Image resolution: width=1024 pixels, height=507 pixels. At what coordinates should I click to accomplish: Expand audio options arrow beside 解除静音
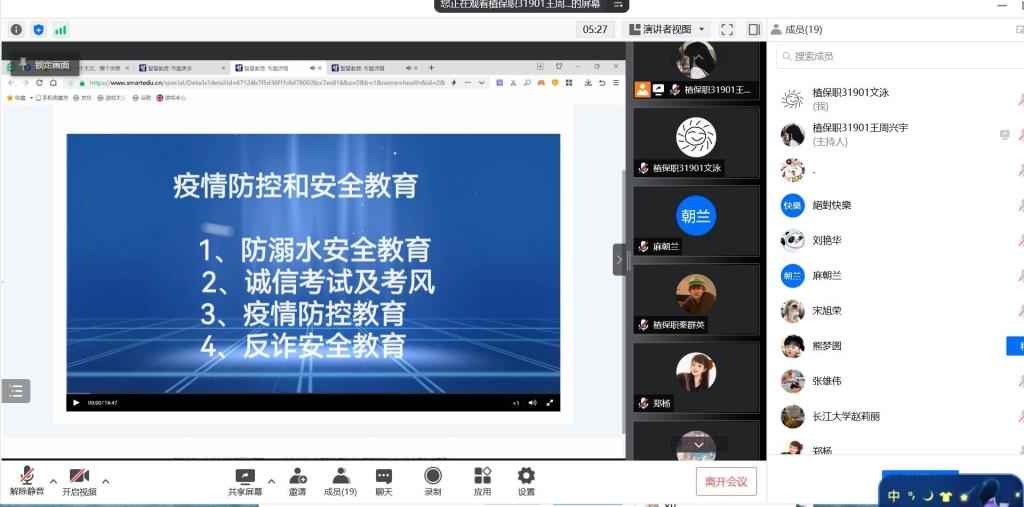click(54, 481)
